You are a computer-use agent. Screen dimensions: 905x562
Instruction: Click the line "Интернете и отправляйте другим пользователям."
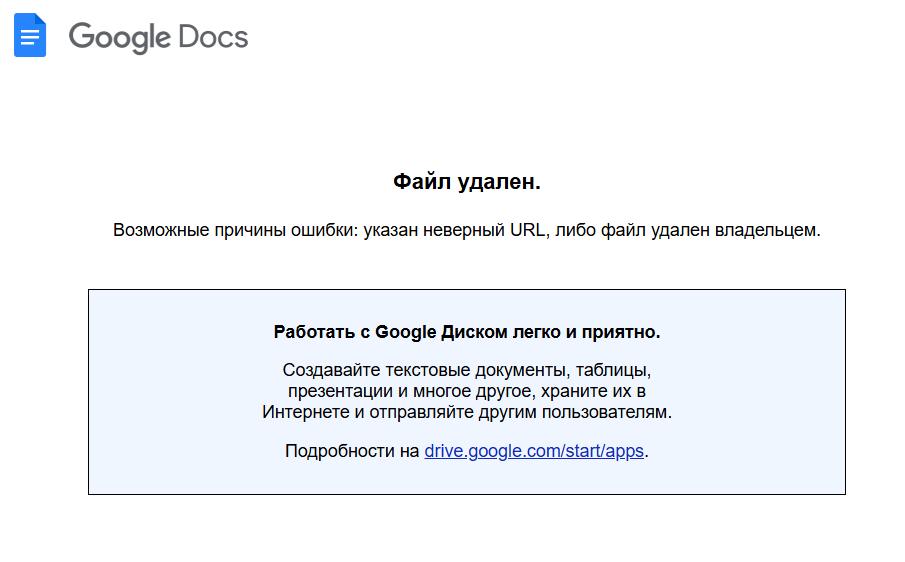[x=467, y=412]
